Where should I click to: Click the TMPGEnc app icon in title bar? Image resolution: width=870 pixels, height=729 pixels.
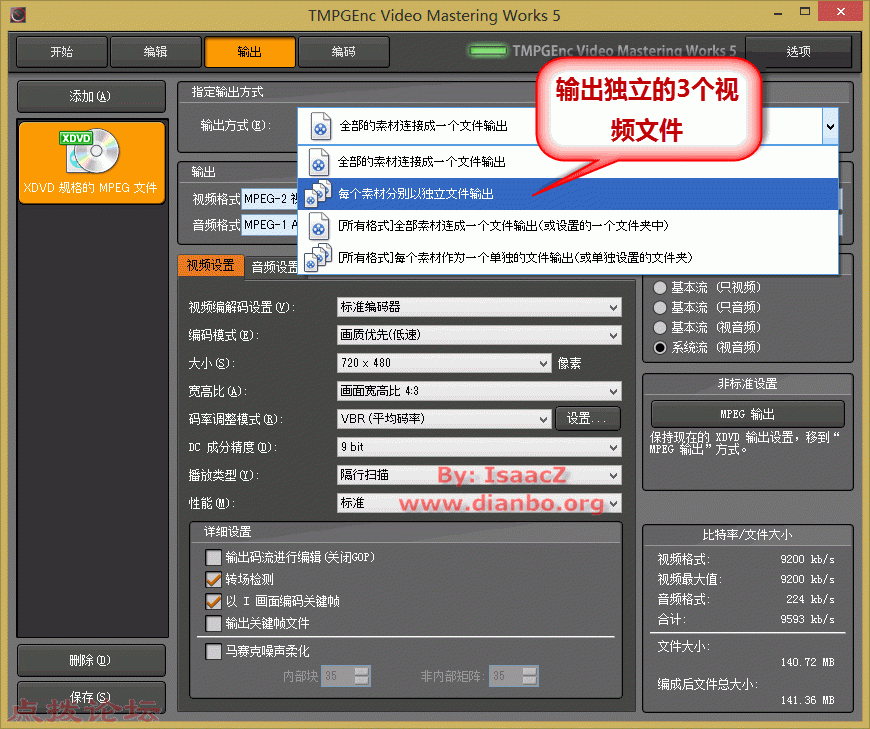pos(18,14)
